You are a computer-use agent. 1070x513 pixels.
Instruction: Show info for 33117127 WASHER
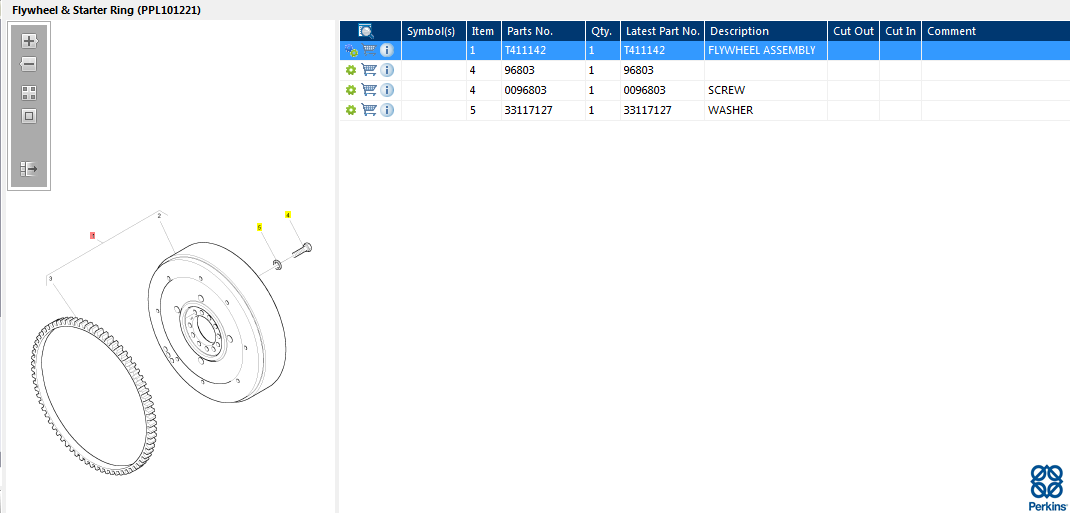coord(387,110)
